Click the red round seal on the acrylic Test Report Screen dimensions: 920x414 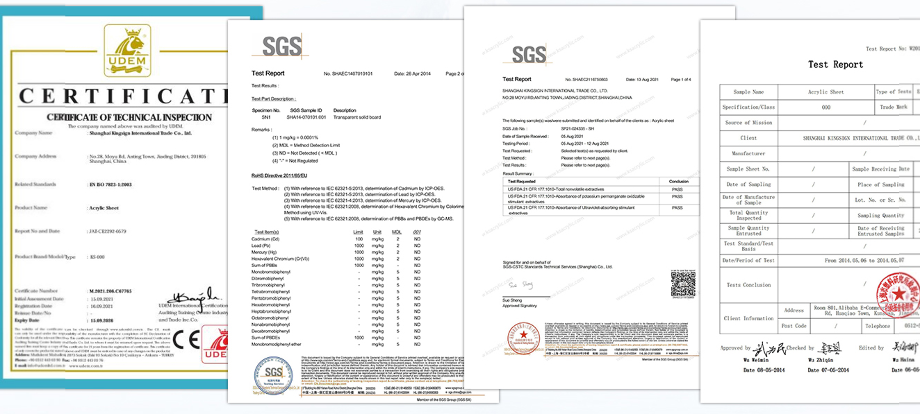(899, 296)
